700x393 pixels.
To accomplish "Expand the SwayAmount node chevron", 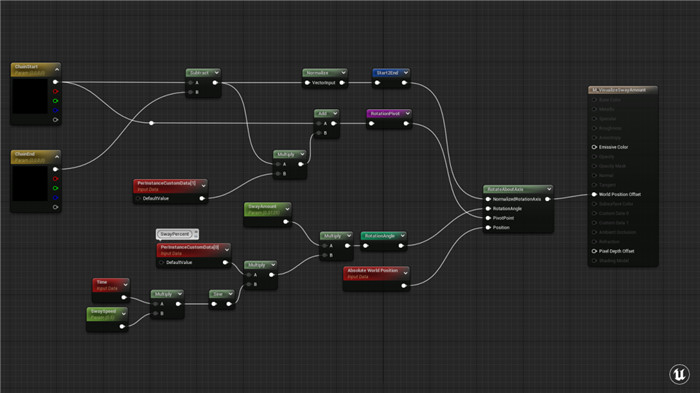I will pyautogui.click(x=287, y=209).
